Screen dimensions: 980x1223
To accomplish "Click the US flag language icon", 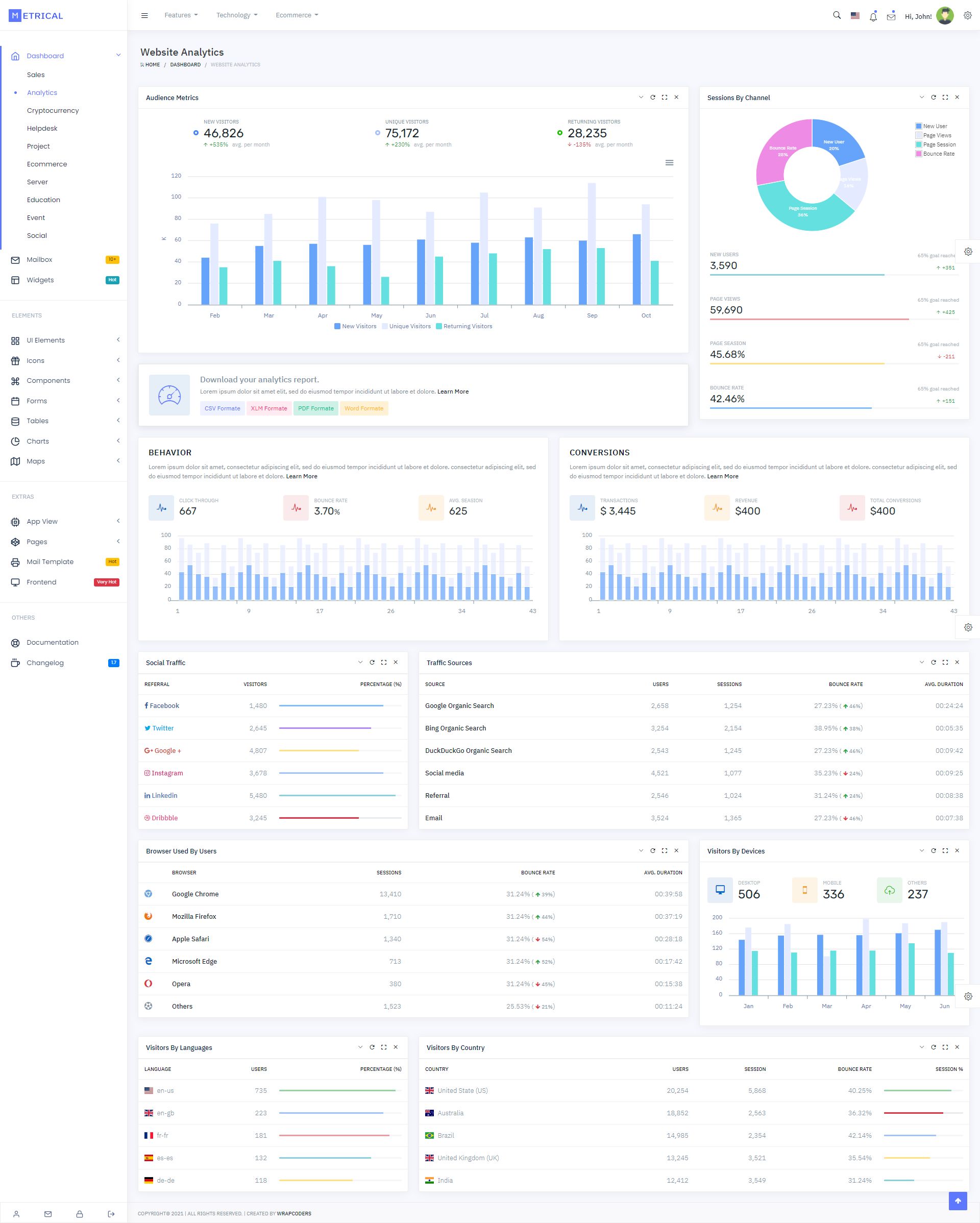I will (854, 16).
